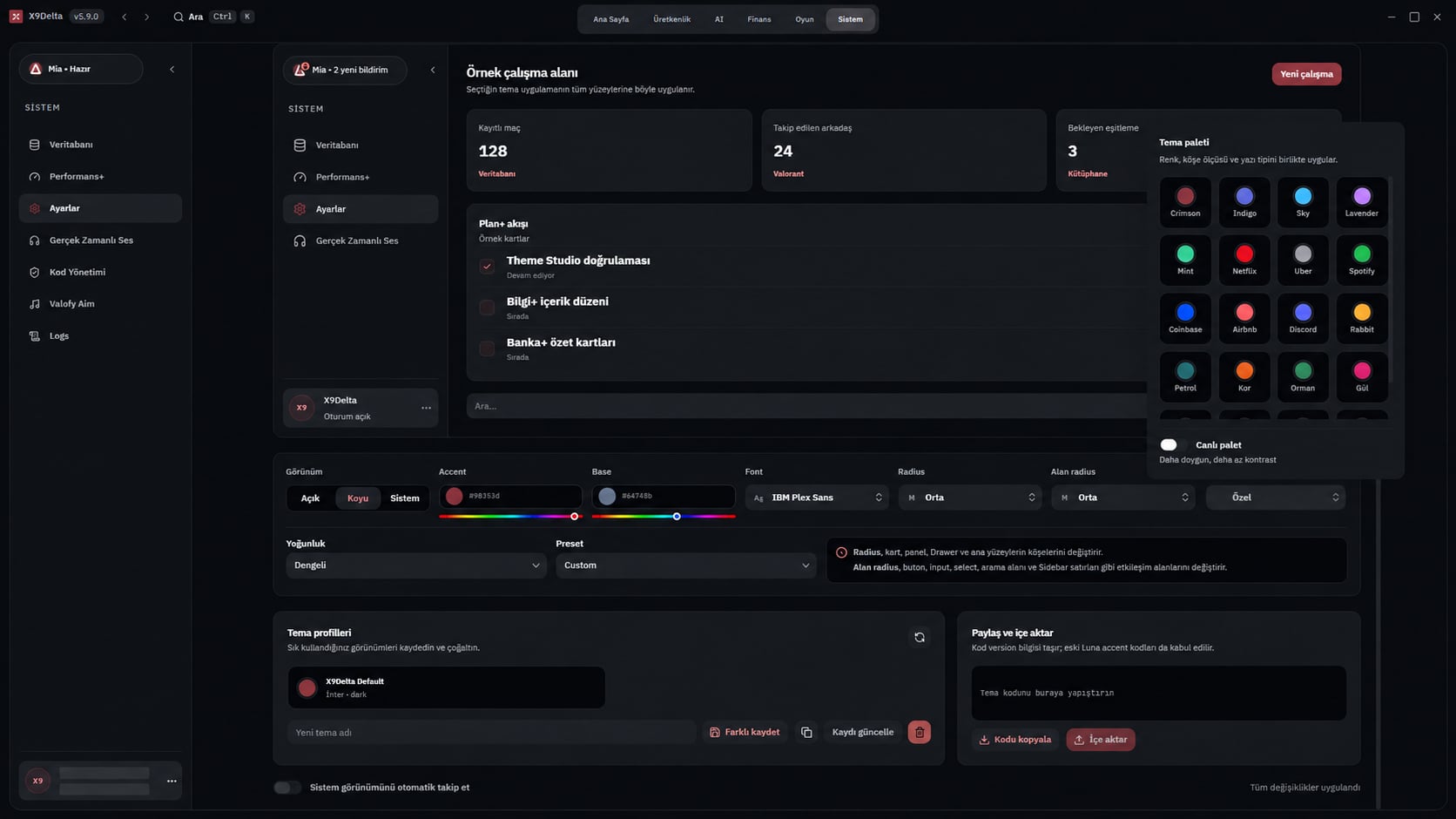Open the Özel dropdown
This screenshot has height=819, width=1456.
coord(1276,497)
